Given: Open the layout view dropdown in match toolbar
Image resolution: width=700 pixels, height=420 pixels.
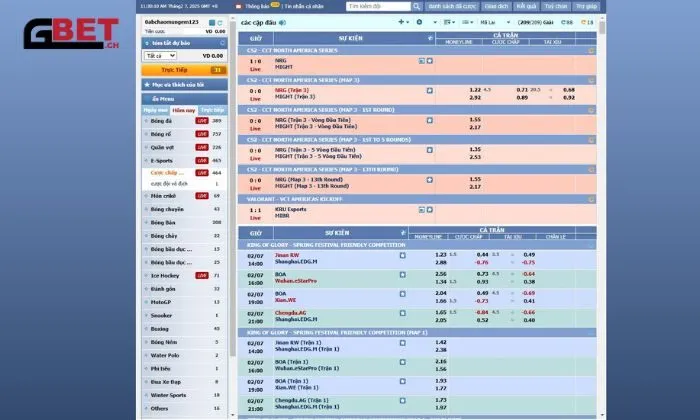Looking at the screenshot, I should 449,22.
